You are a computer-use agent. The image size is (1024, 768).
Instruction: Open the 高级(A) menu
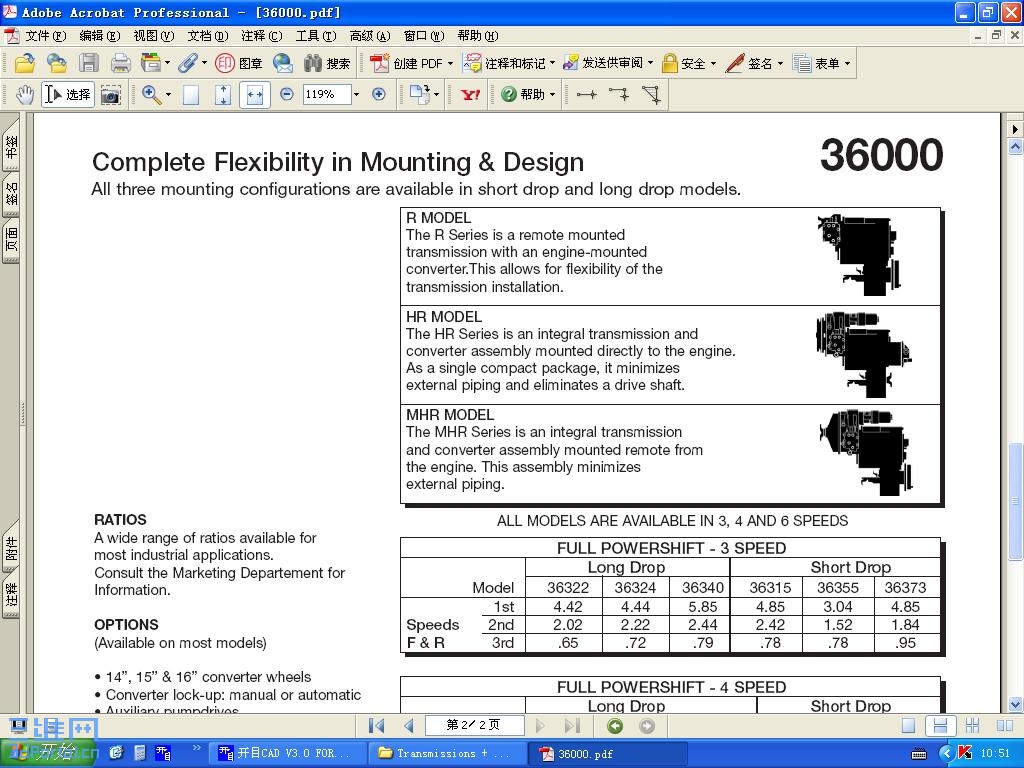[x=370, y=36]
